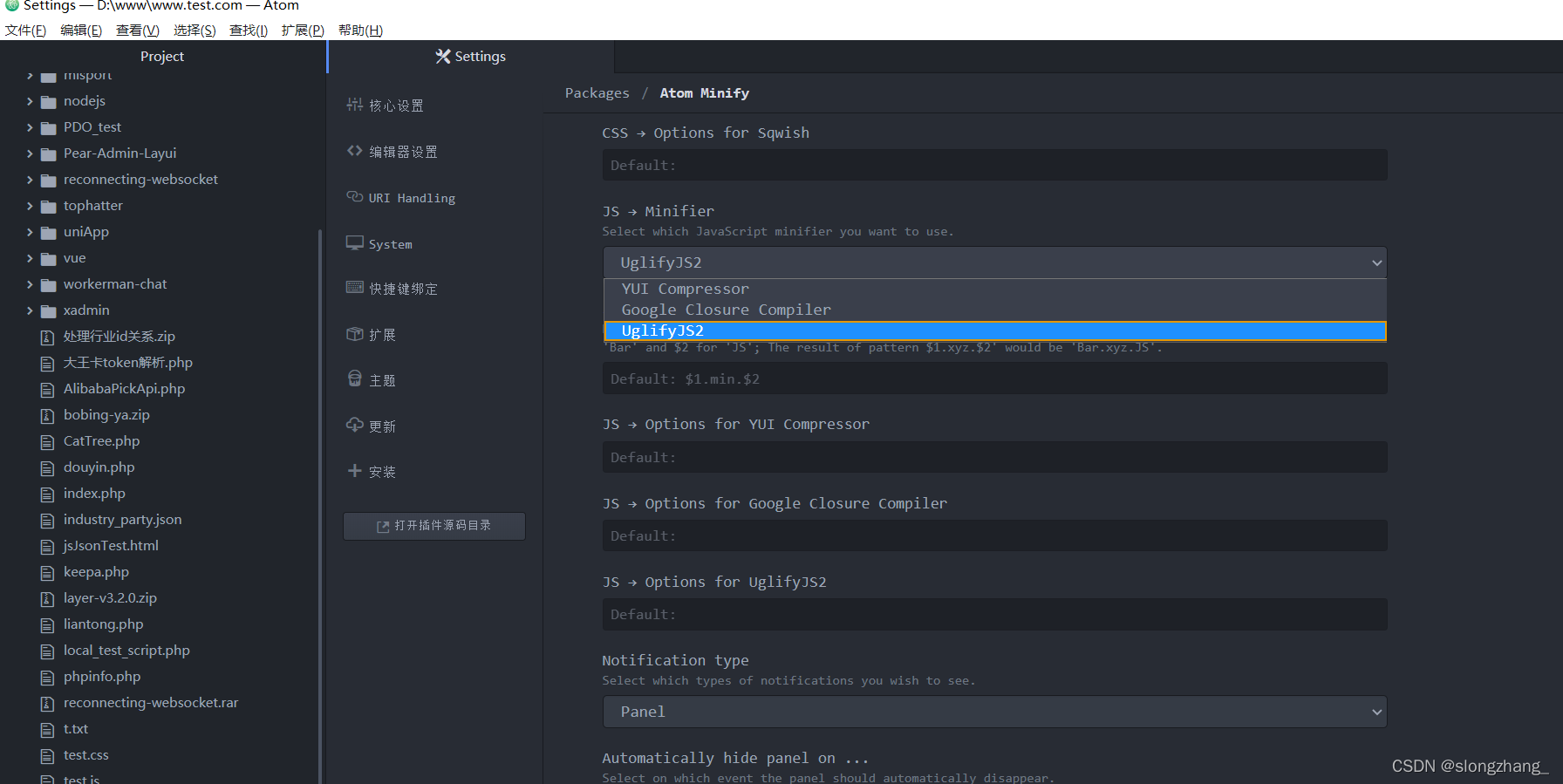Click the themes paint bucket icon
1563x784 pixels.
[x=354, y=379]
